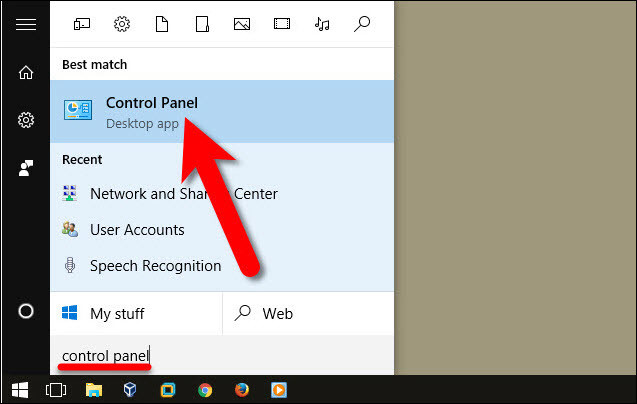Filter search results by Web magnifier icon

click(362, 24)
